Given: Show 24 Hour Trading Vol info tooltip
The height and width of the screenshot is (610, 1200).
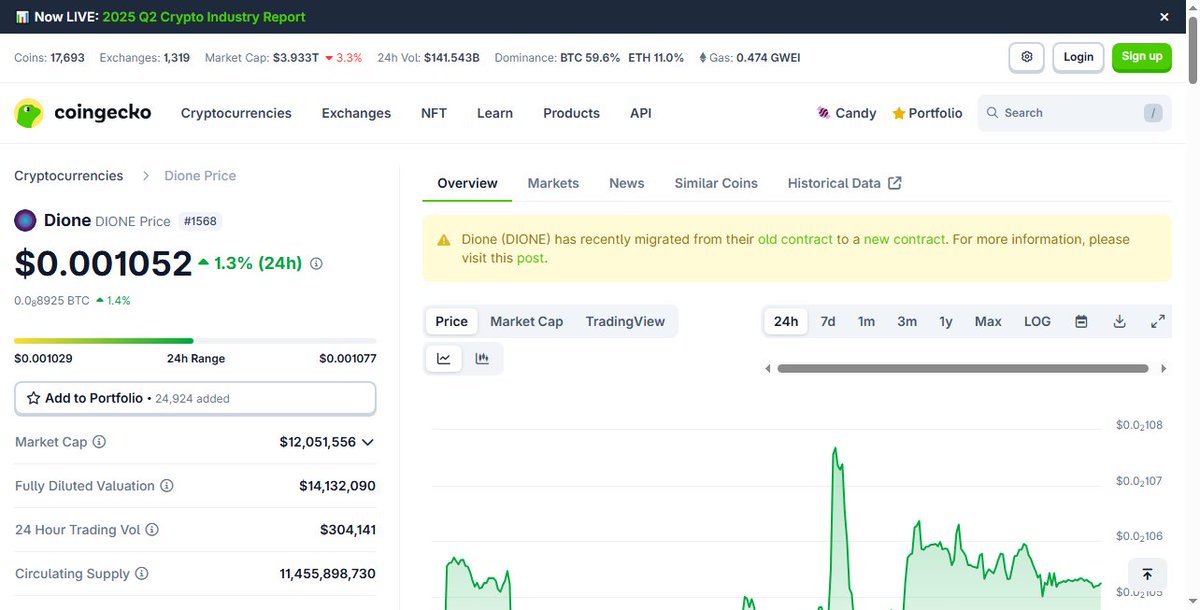Looking at the screenshot, I should (x=152, y=530).
